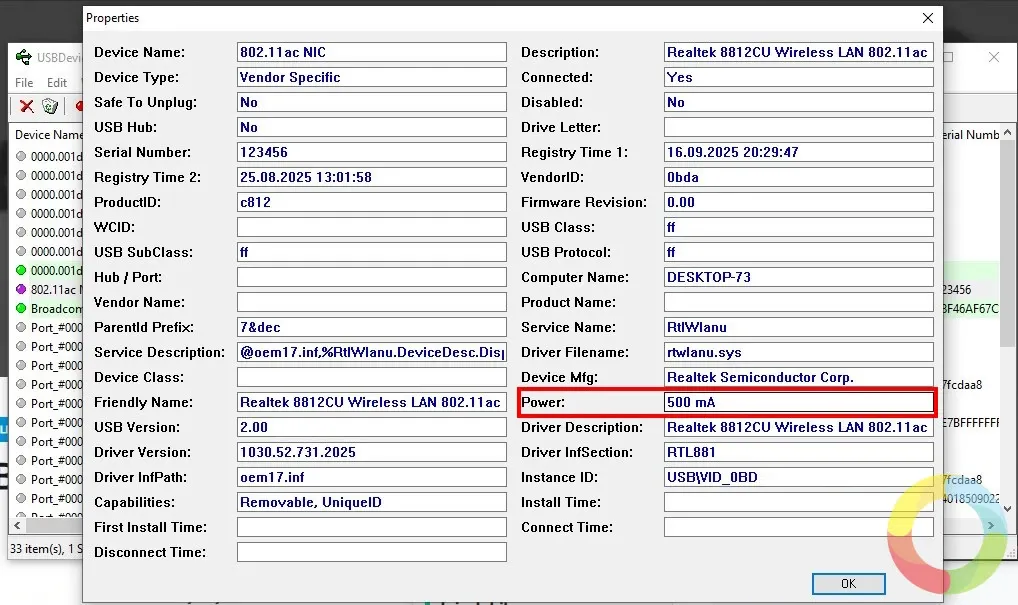Click the empty Vendor Name field
Image resolution: width=1018 pixels, height=605 pixels.
pyautogui.click(x=371, y=302)
